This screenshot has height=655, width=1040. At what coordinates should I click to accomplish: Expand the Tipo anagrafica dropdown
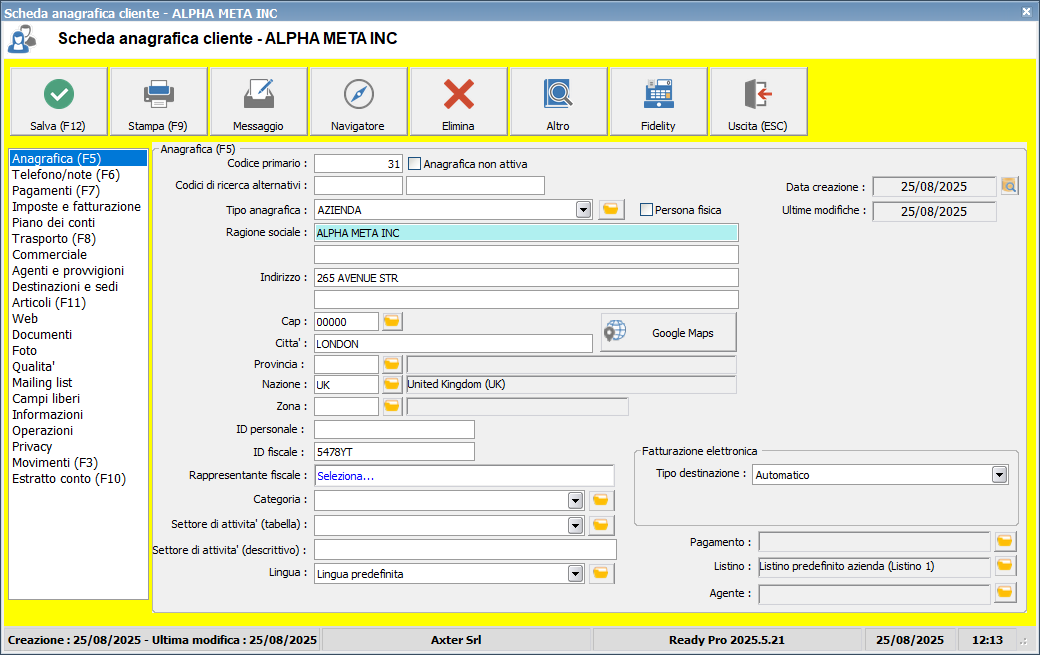tap(583, 210)
